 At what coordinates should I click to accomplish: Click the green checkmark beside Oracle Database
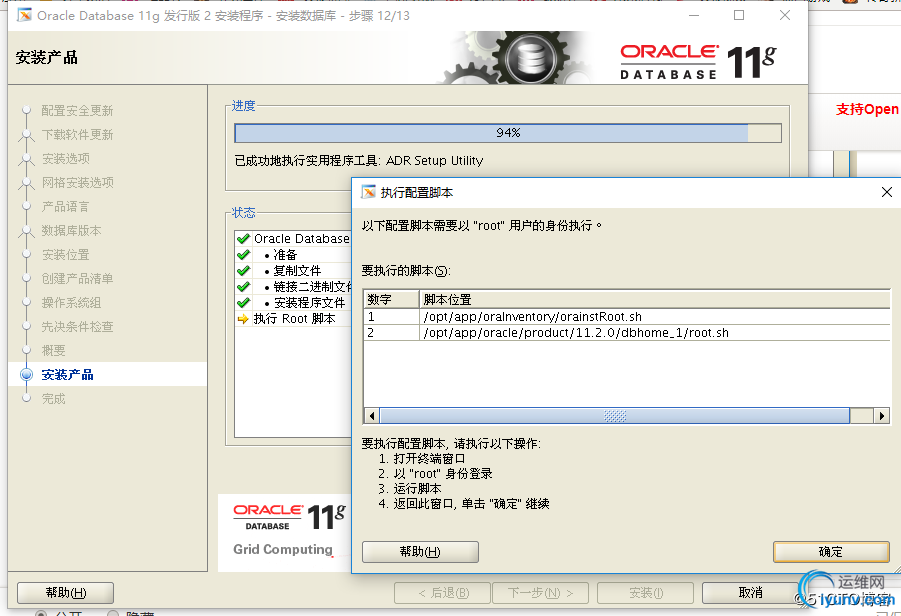[x=244, y=238]
